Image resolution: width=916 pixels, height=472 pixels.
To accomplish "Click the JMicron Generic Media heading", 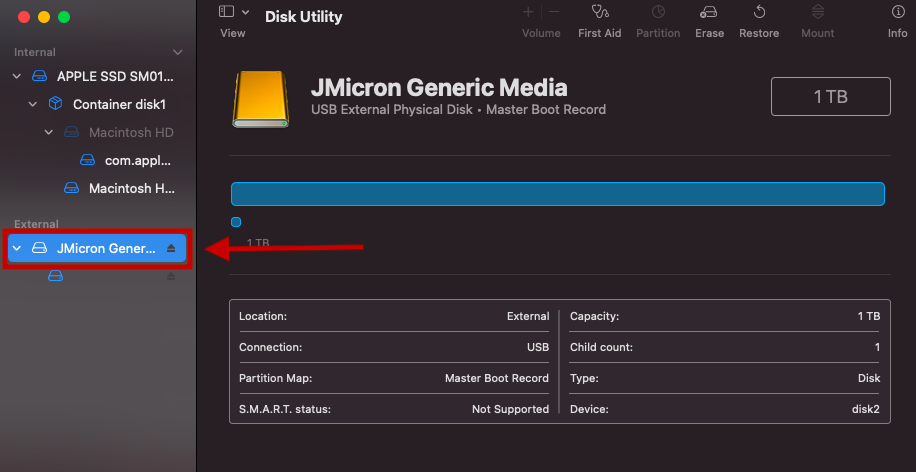I will pyautogui.click(x=439, y=88).
